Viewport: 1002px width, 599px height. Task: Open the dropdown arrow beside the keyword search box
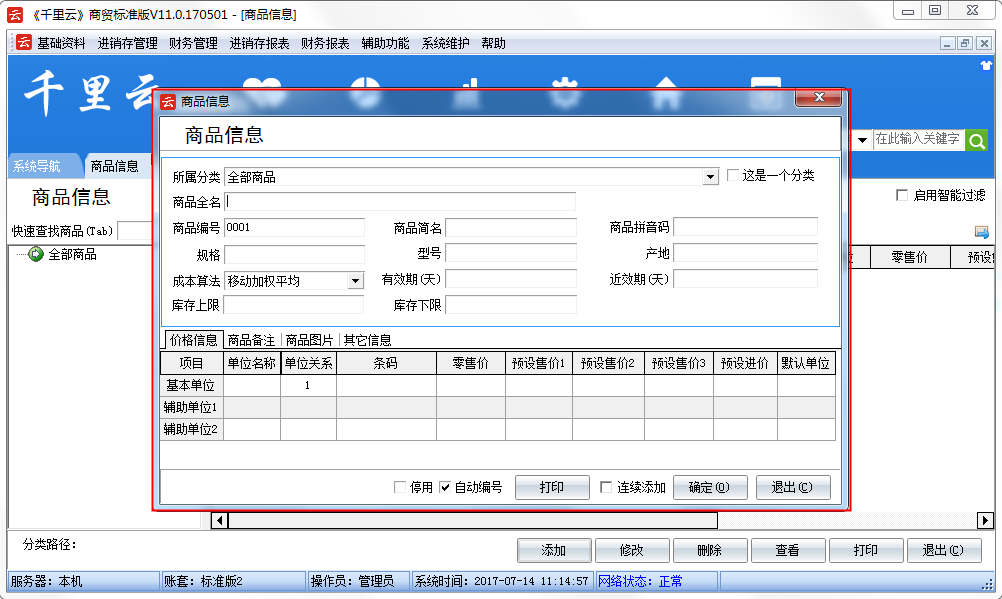[862, 140]
